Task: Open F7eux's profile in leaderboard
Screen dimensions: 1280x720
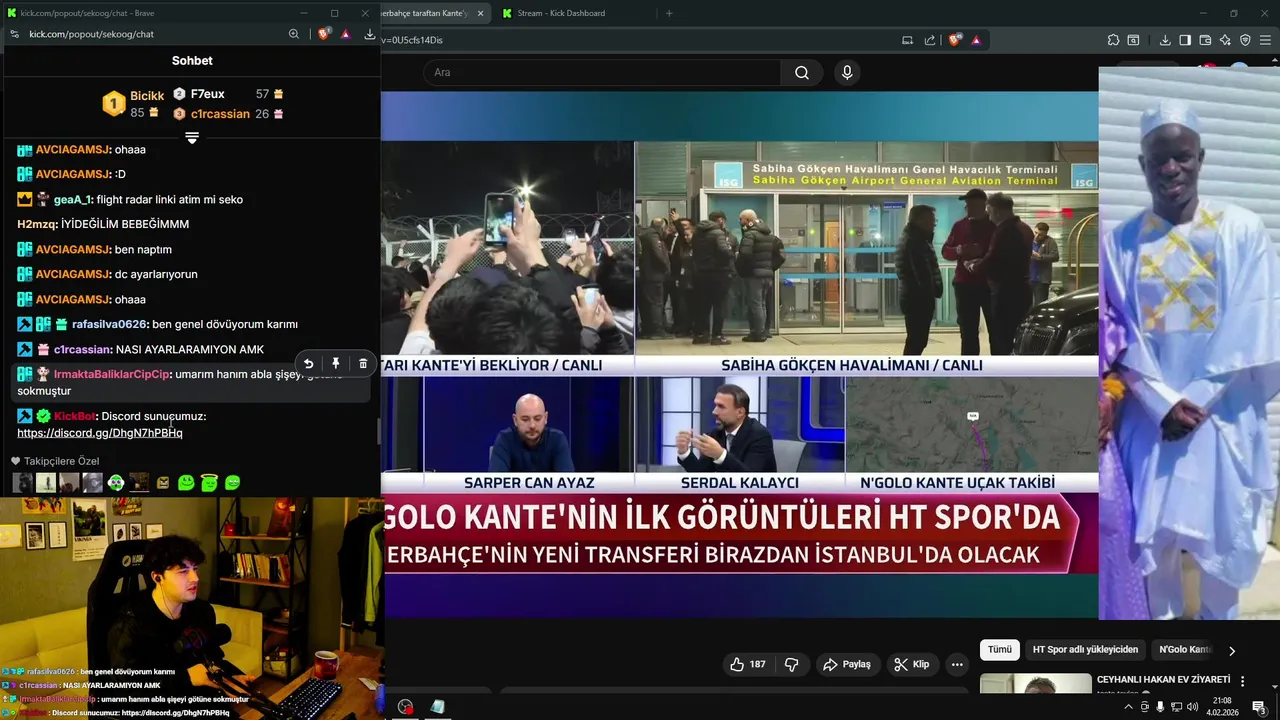Action: pos(207,94)
